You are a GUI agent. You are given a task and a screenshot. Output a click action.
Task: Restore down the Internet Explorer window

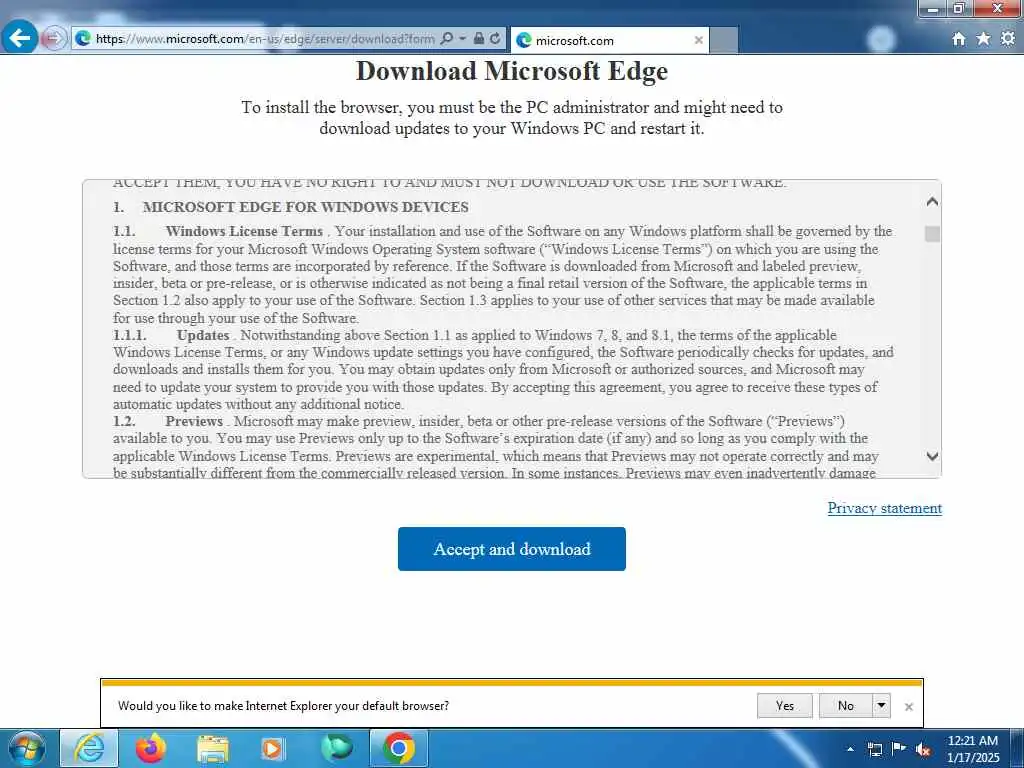point(959,8)
